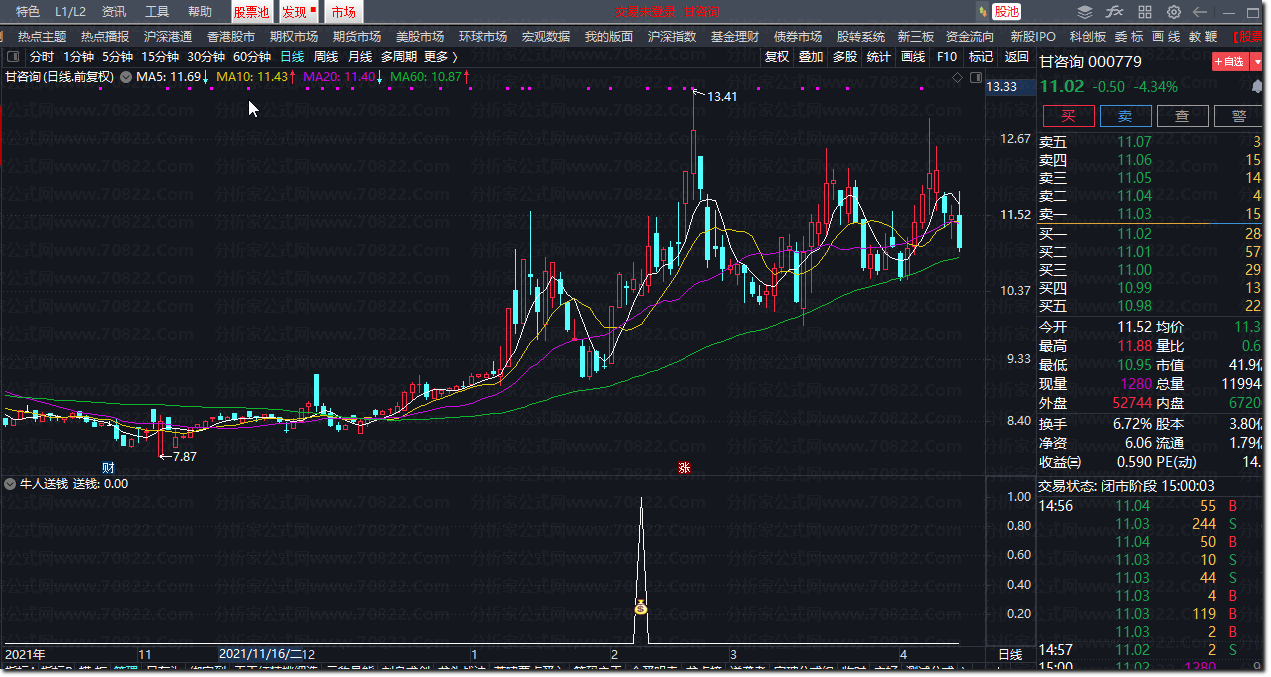1271x677 pixels.
Task: Open 新股IPO in navigation bar
Action: click(1033, 36)
